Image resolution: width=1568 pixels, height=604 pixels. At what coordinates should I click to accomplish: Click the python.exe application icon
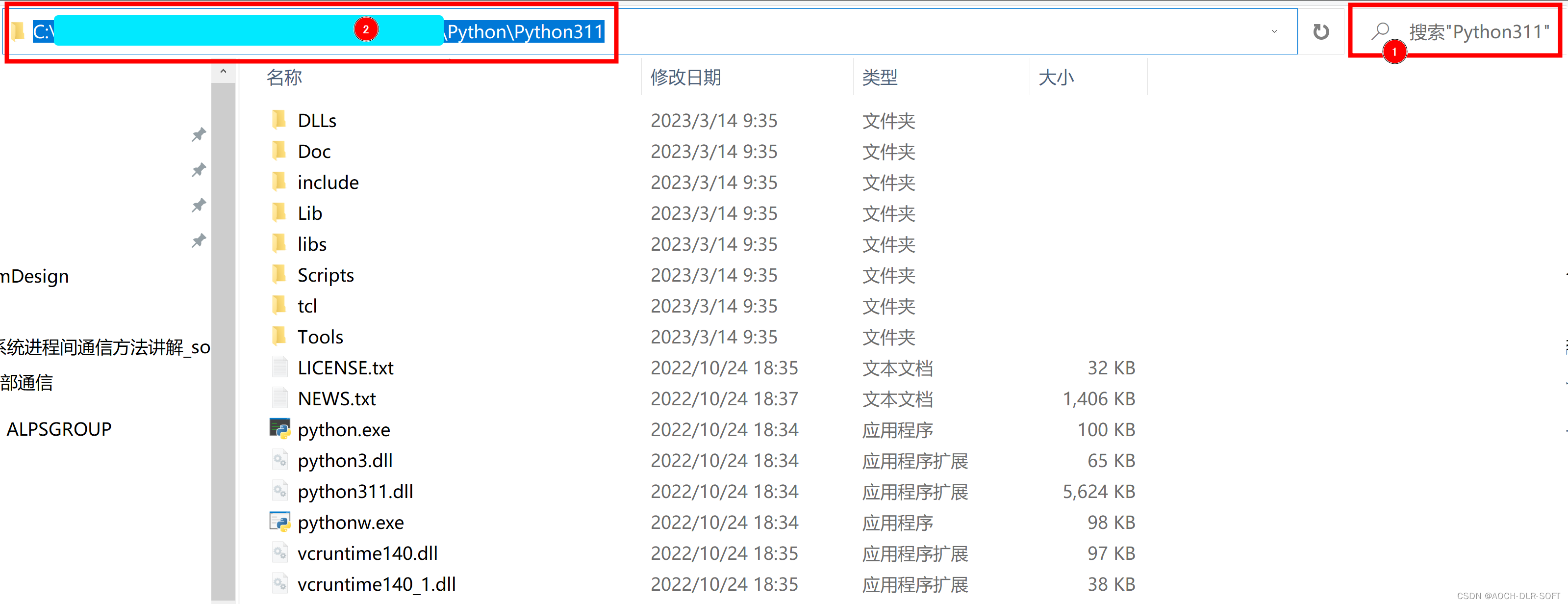coord(279,429)
